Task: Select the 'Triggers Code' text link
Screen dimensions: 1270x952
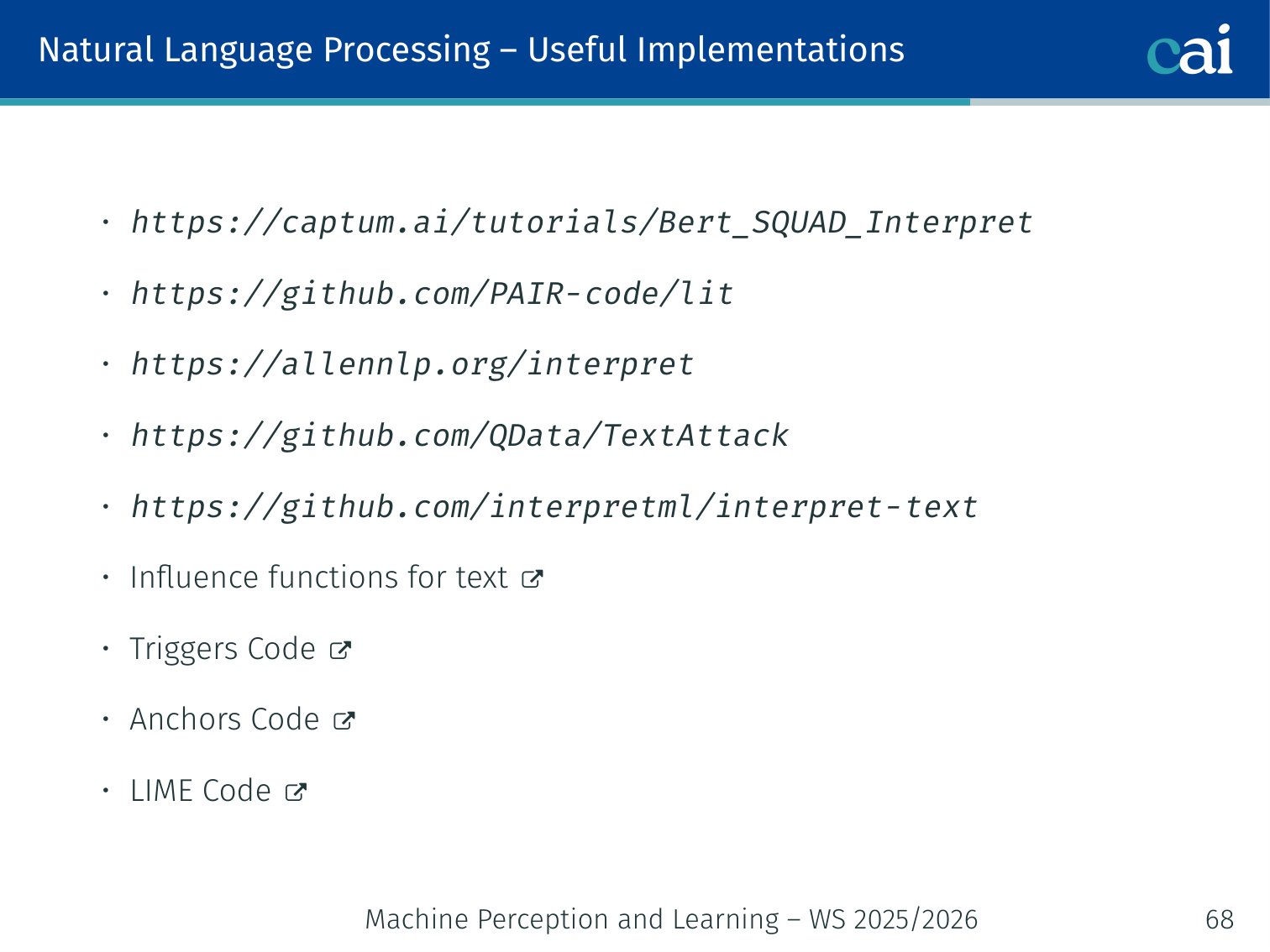Action: [223, 649]
